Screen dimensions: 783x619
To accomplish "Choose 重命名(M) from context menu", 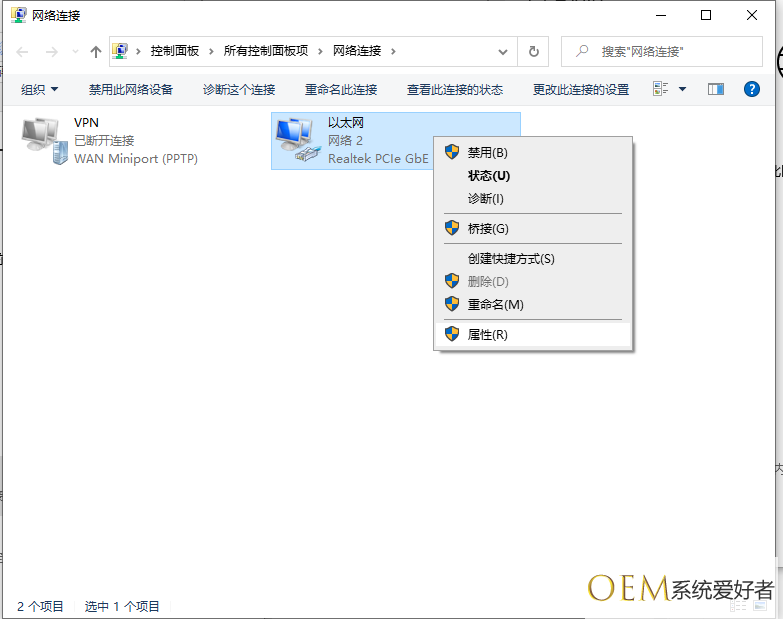I will 495,305.
